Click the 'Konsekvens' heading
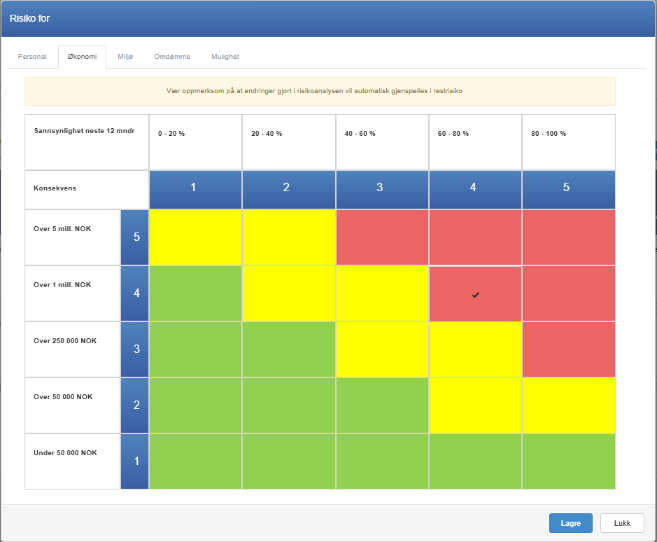 55,188
